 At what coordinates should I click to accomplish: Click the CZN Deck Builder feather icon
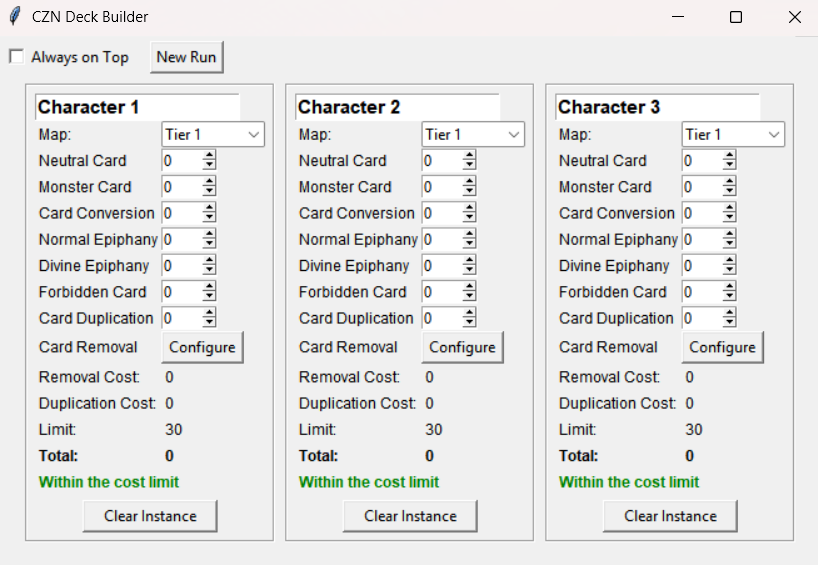15,17
